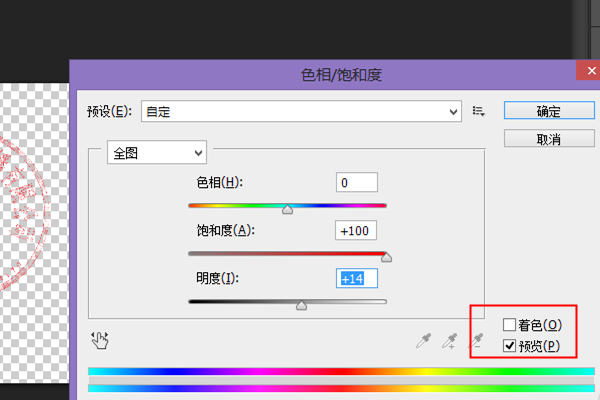Image resolution: width=600 pixels, height=400 pixels.
Task: Click the 饱和度(A) label
Action: point(225,230)
